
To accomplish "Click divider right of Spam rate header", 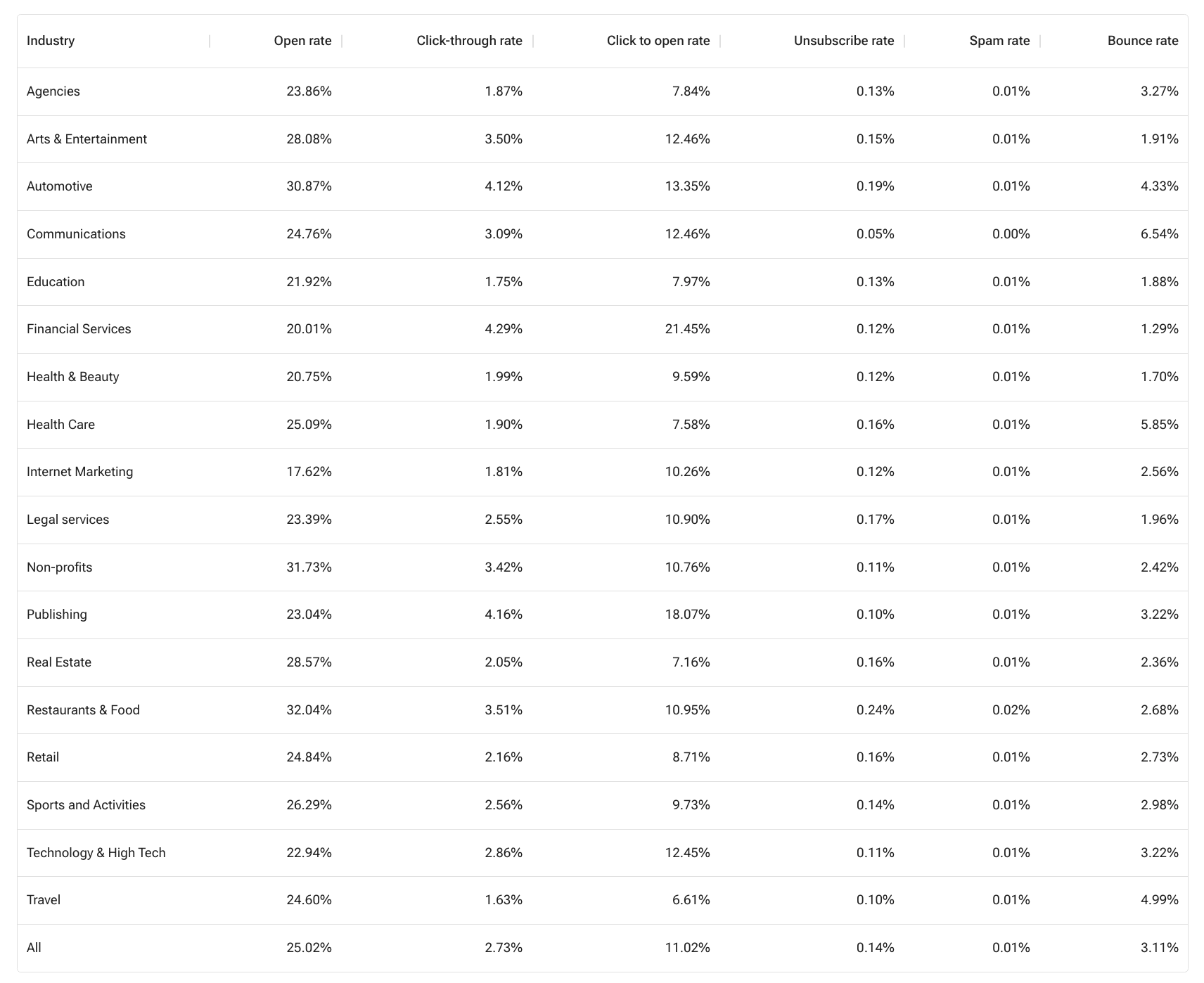I will 1040,41.
